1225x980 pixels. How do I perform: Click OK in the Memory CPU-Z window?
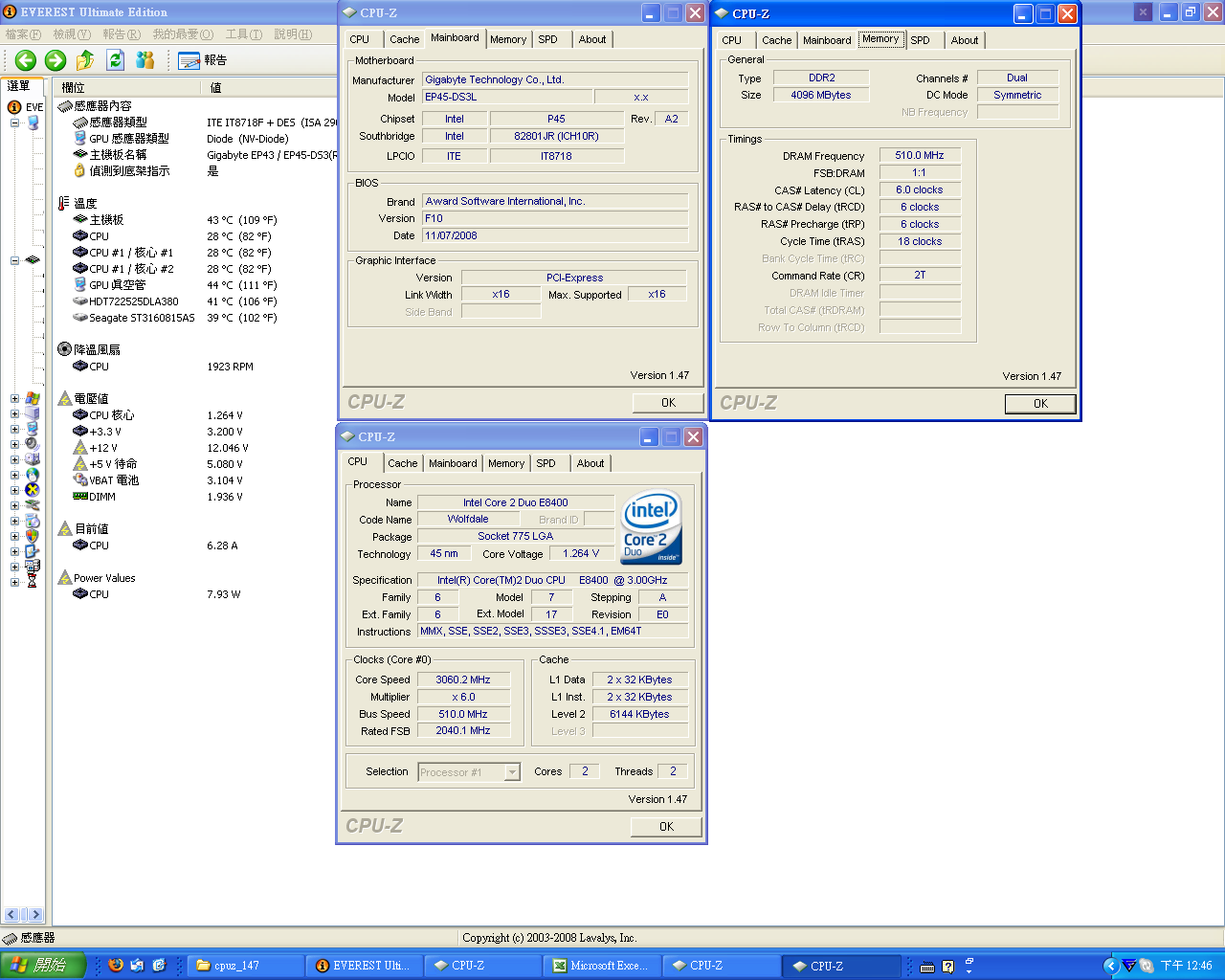(x=1040, y=404)
